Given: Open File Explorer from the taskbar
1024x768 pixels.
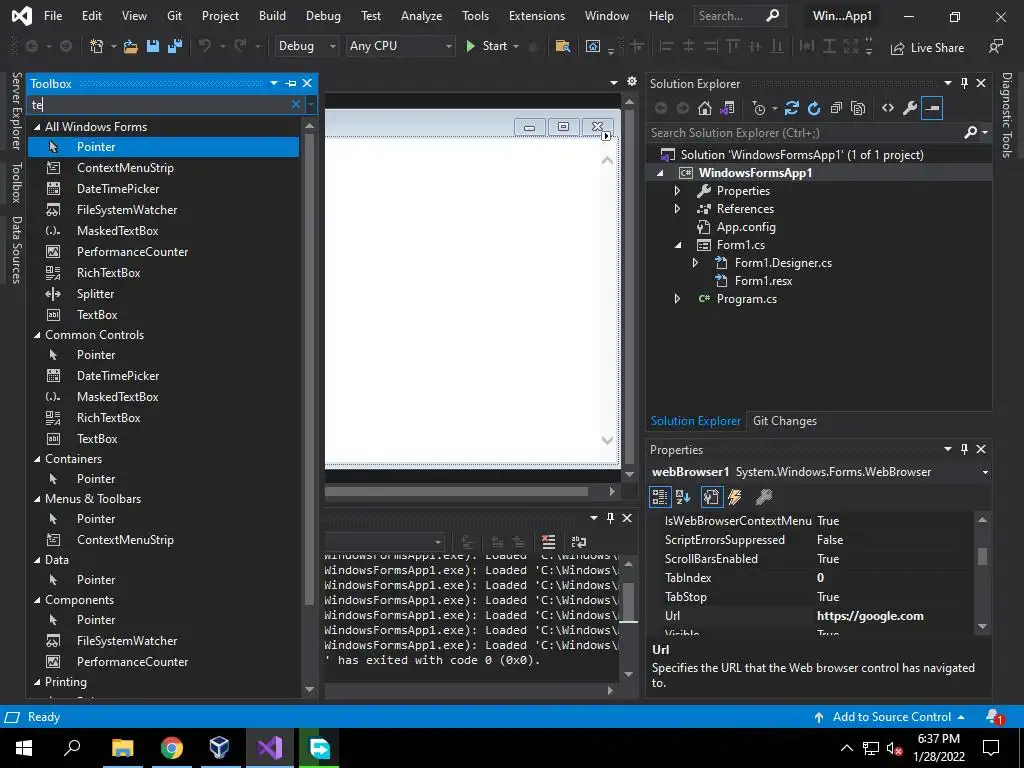Looking at the screenshot, I should click(x=122, y=748).
